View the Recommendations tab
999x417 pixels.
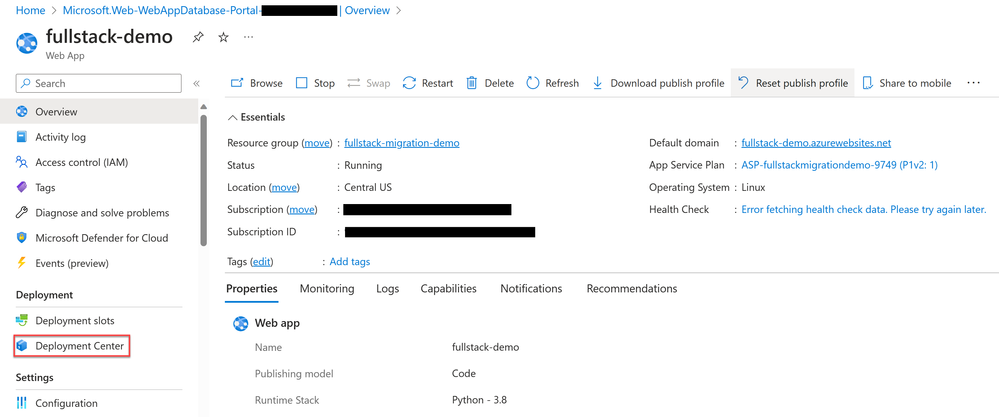(x=632, y=288)
